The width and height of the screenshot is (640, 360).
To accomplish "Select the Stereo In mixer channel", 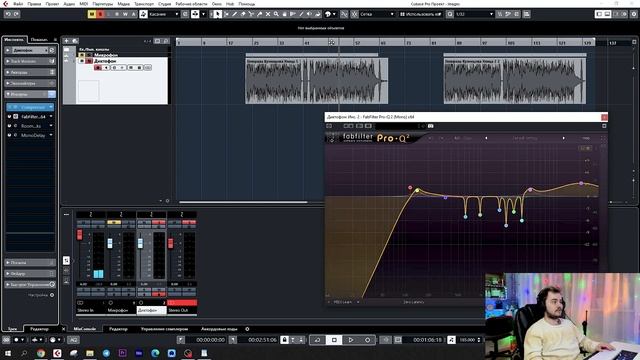I will (x=91, y=310).
